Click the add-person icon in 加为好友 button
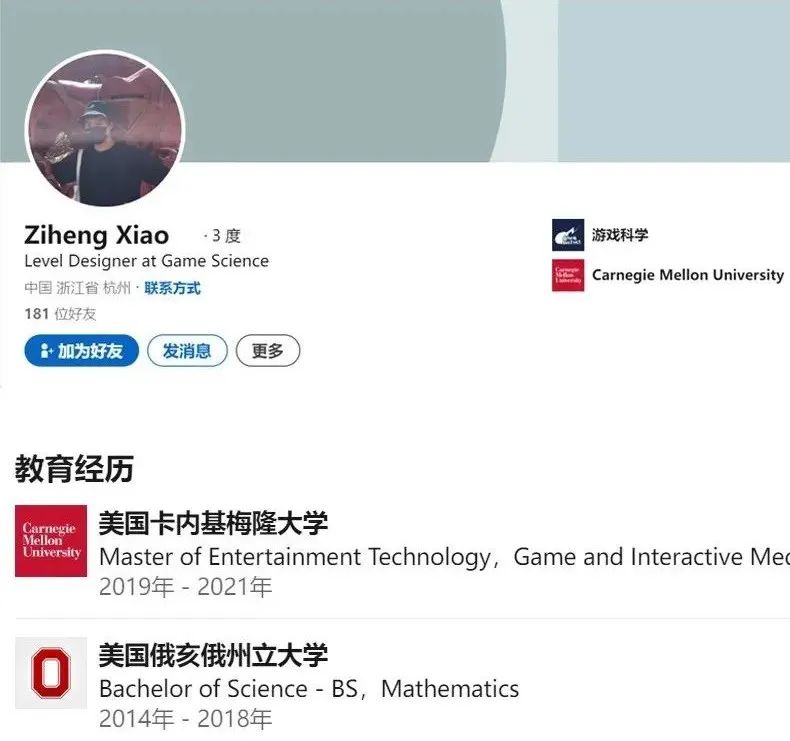The width and height of the screenshot is (790, 741). coord(46,351)
